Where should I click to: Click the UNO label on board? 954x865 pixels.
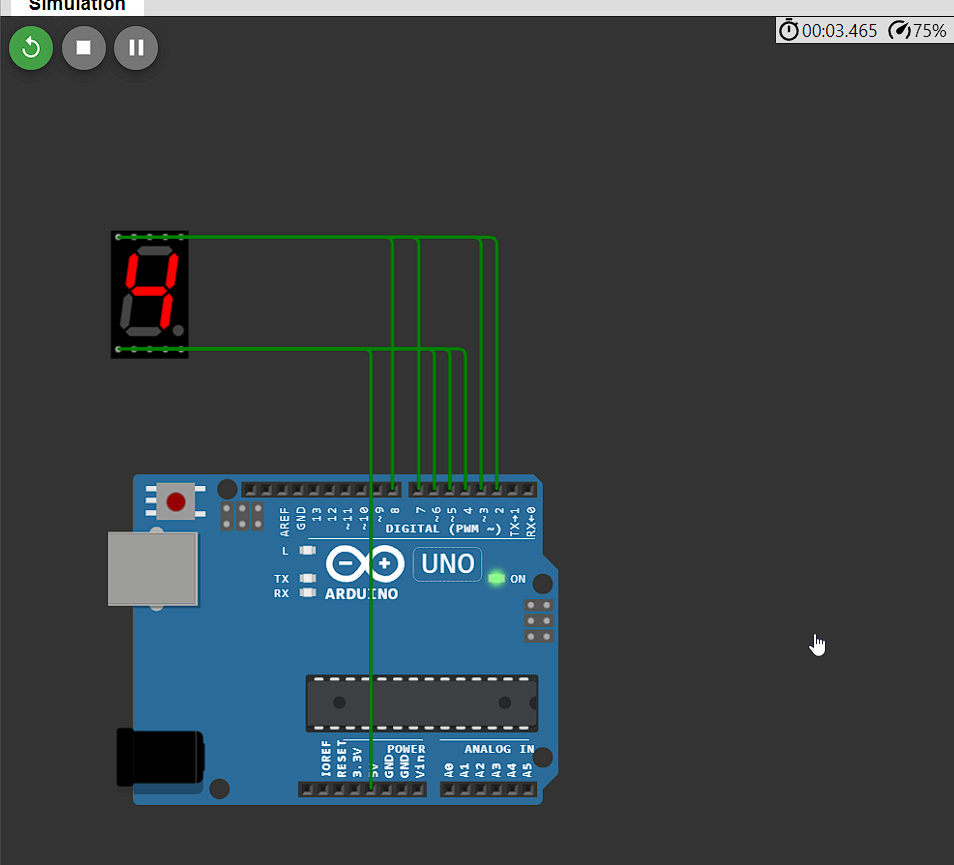point(447,564)
